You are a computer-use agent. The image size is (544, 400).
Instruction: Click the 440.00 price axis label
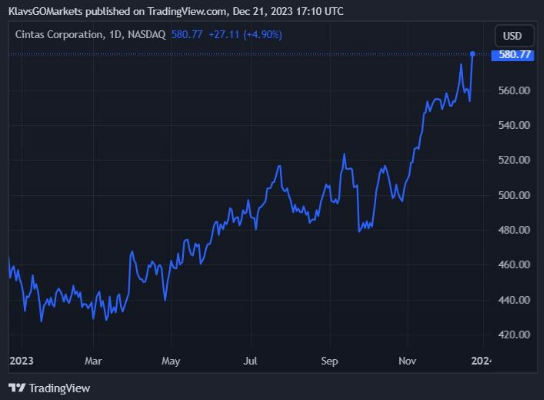(x=514, y=300)
